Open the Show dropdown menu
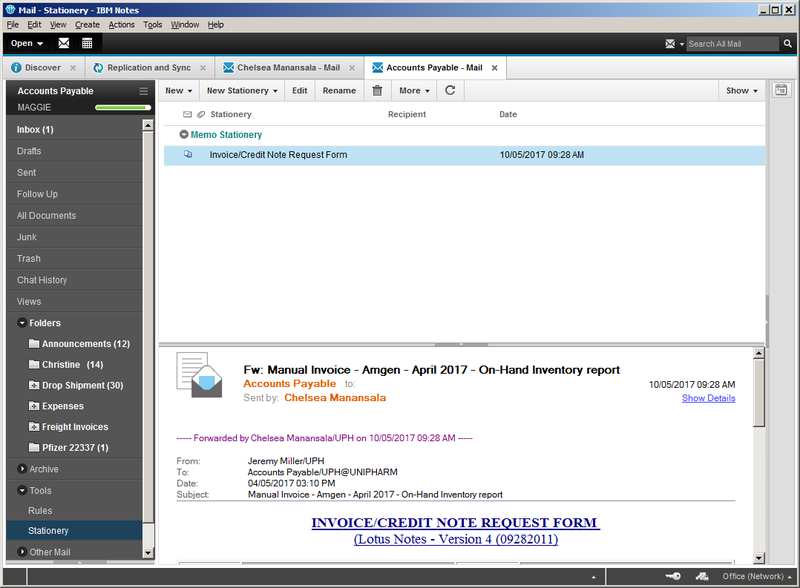800x588 pixels. (x=742, y=90)
